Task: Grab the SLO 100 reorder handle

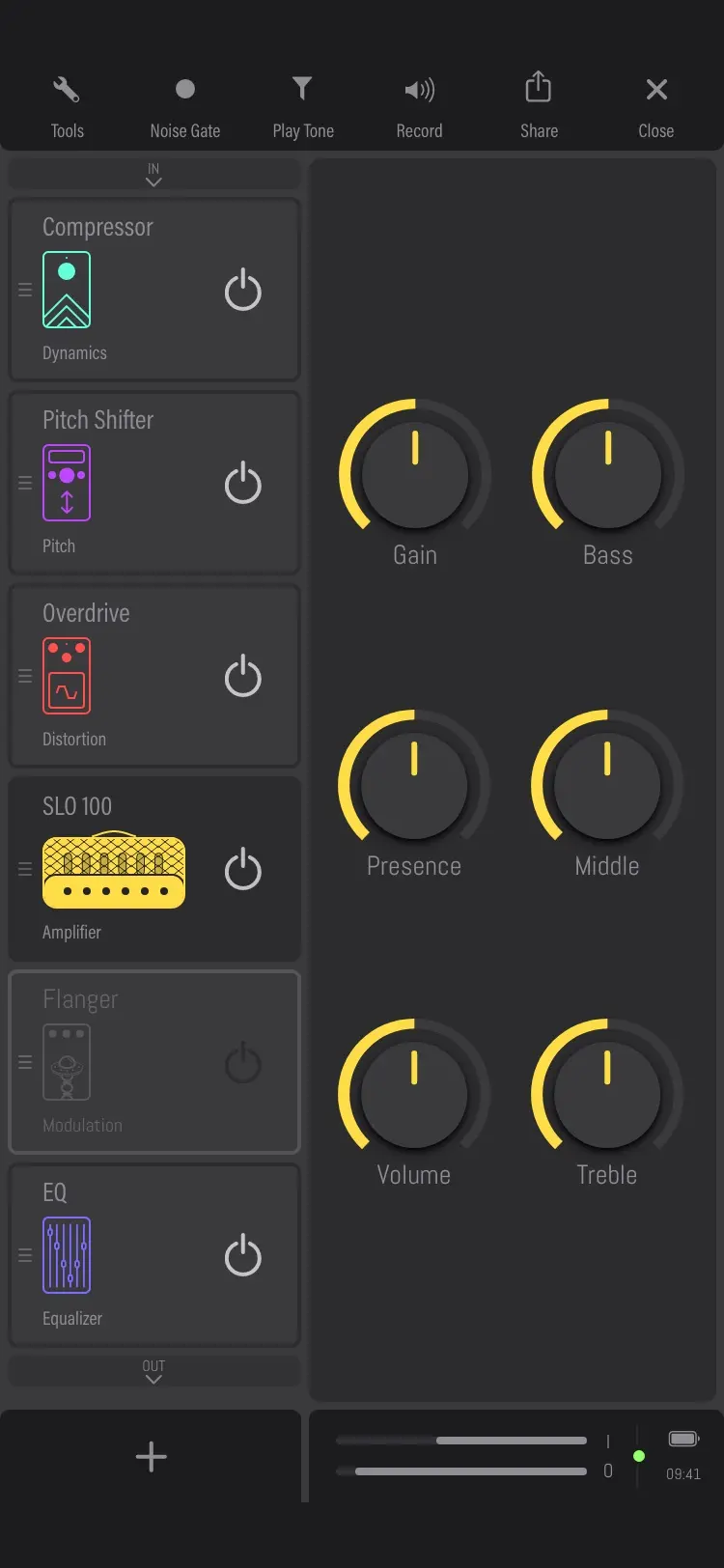Action: point(25,869)
